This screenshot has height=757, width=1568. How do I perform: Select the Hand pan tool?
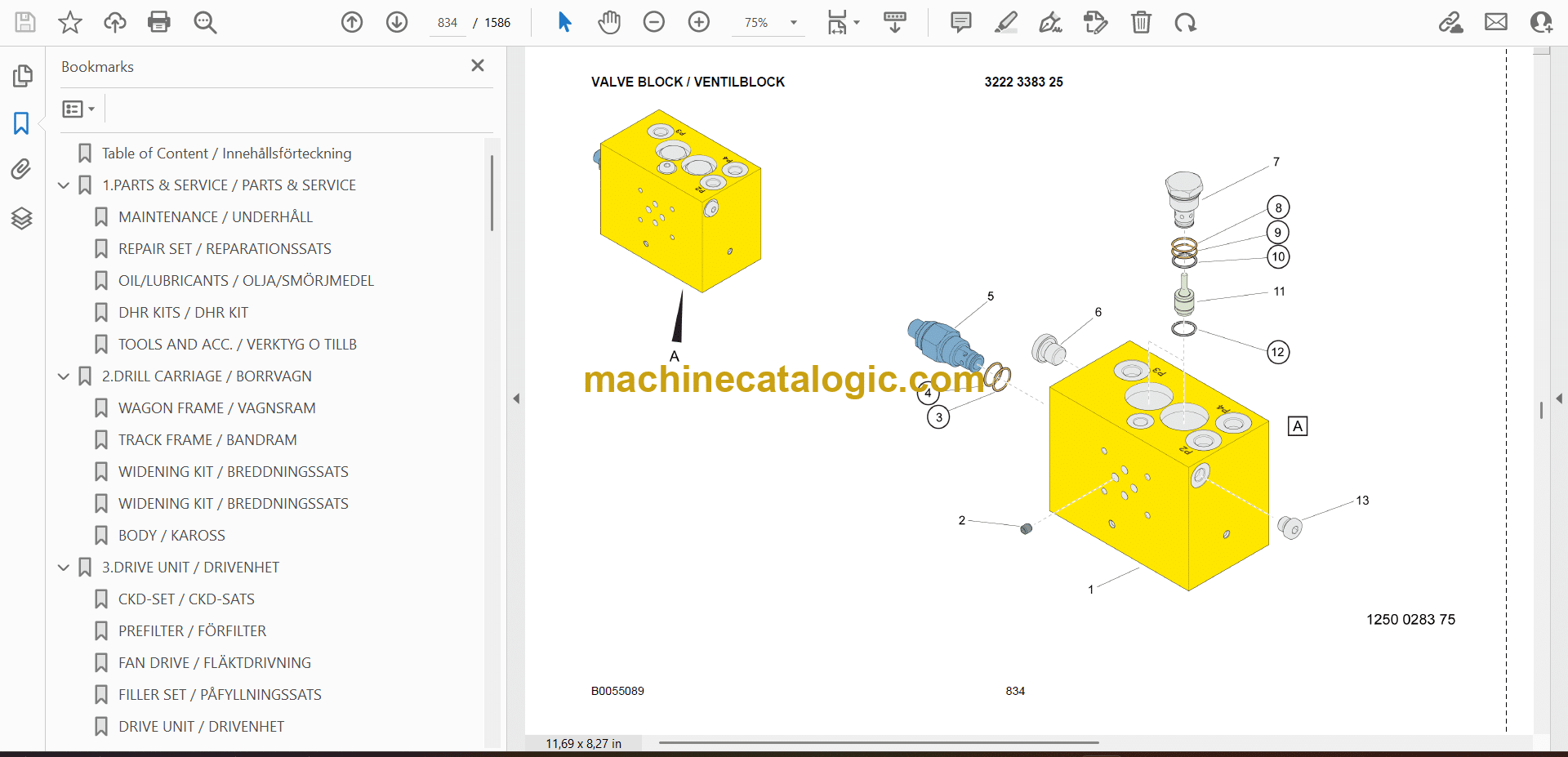pyautogui.click(x=608, y=22)
